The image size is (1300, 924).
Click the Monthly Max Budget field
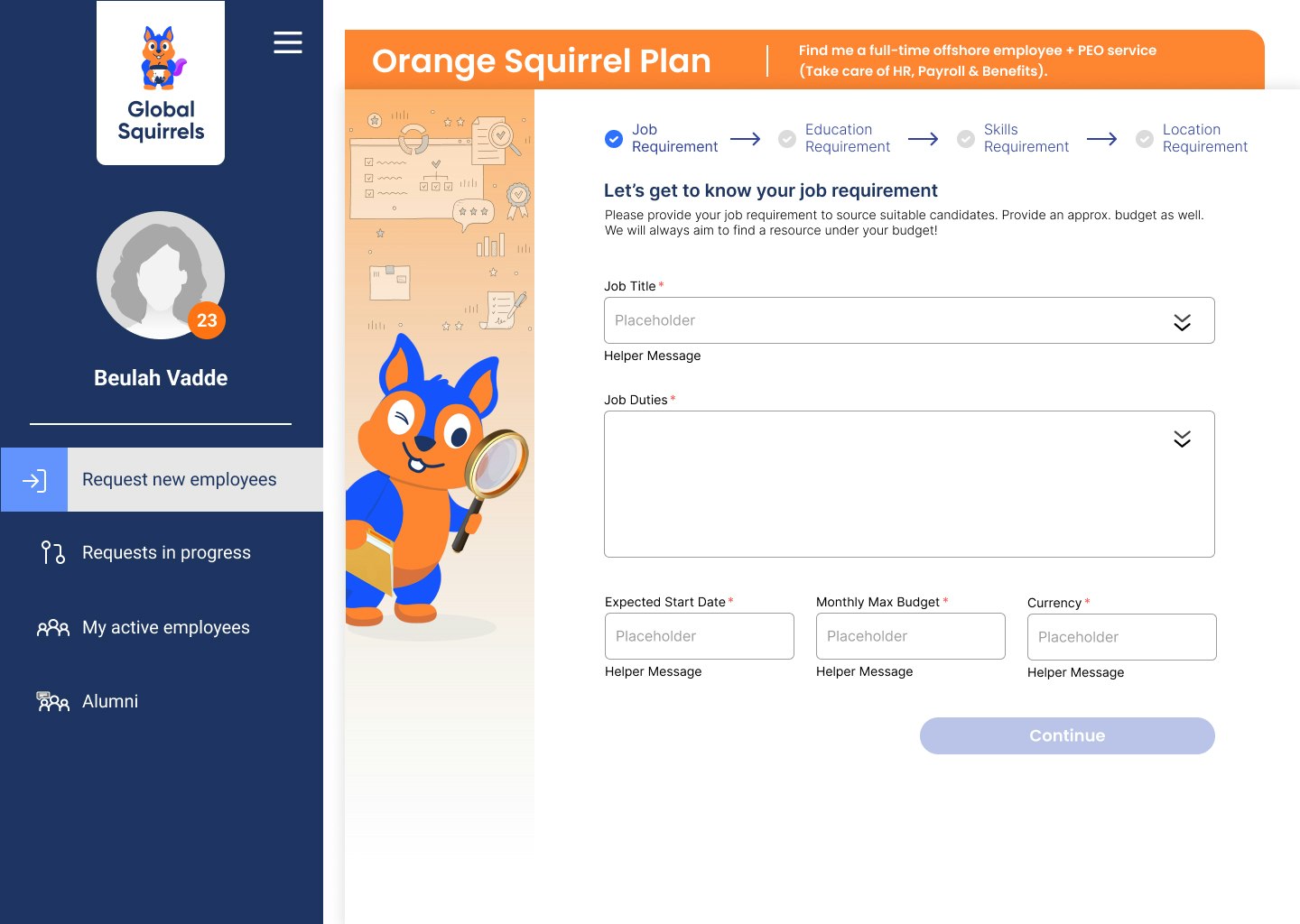click(911, 636)
